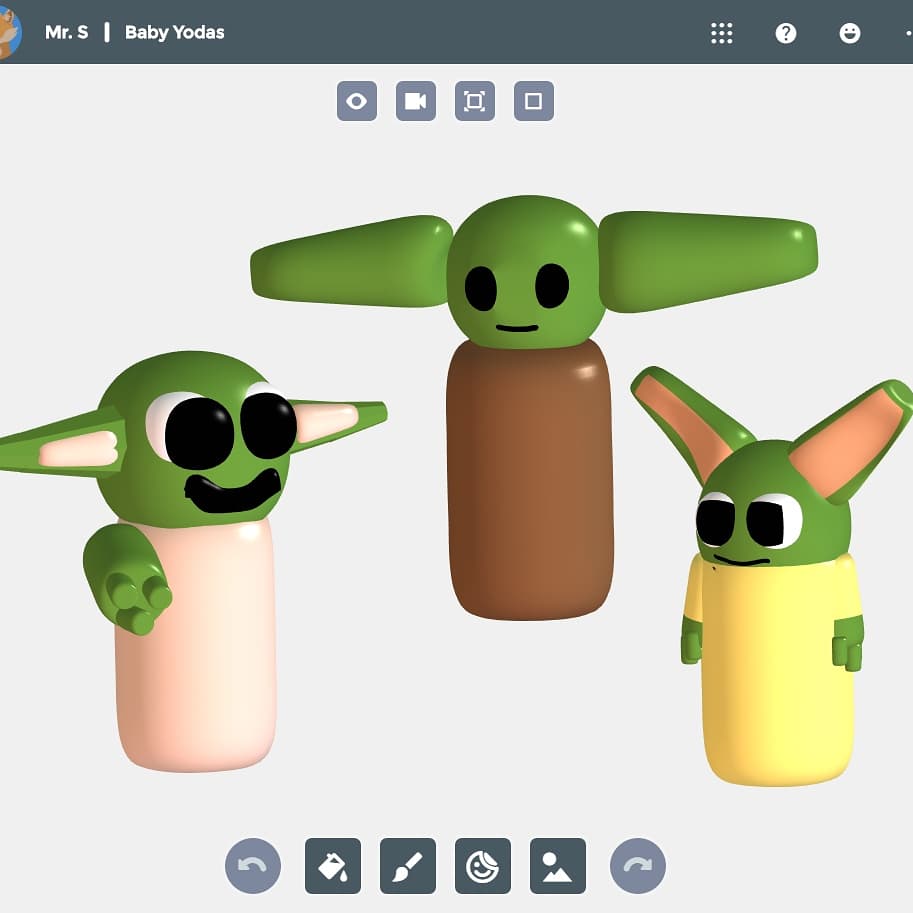Select the paintbrush tool

tap(408, 866)
